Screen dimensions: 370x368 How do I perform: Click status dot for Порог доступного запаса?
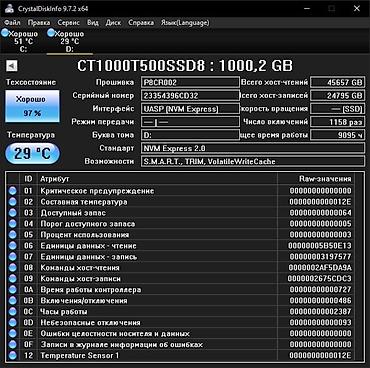click(13, 224)
